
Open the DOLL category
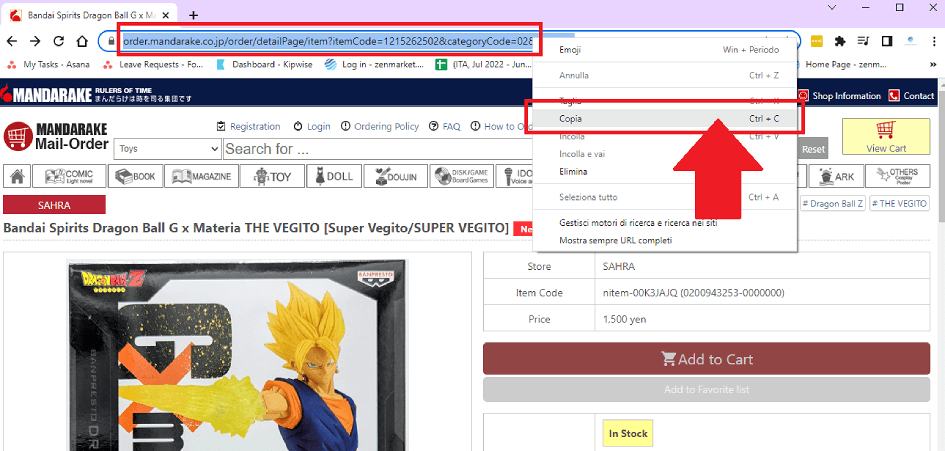(x=334, y=176)
